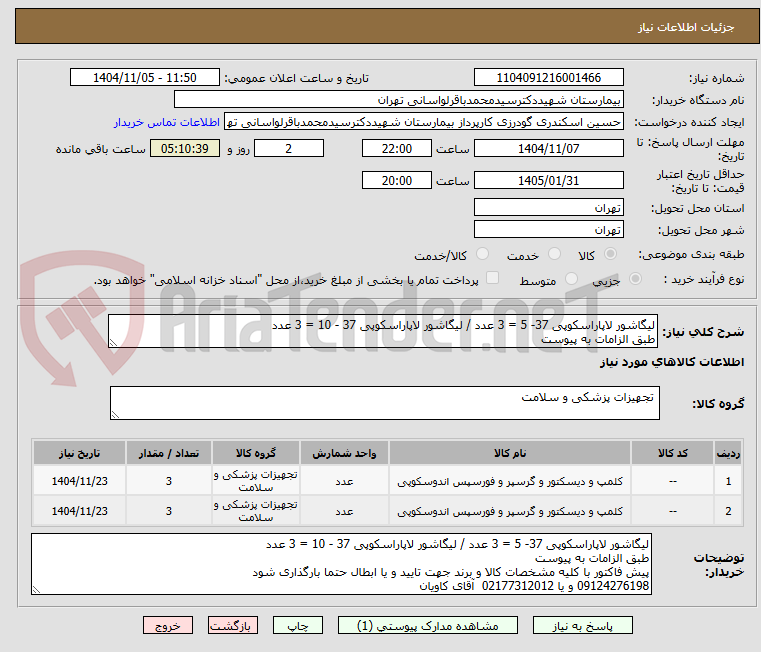Viewport: 761px width, 652px height.
Task: Click the need number field 1104091216001466
Action: tap(548, 78)
